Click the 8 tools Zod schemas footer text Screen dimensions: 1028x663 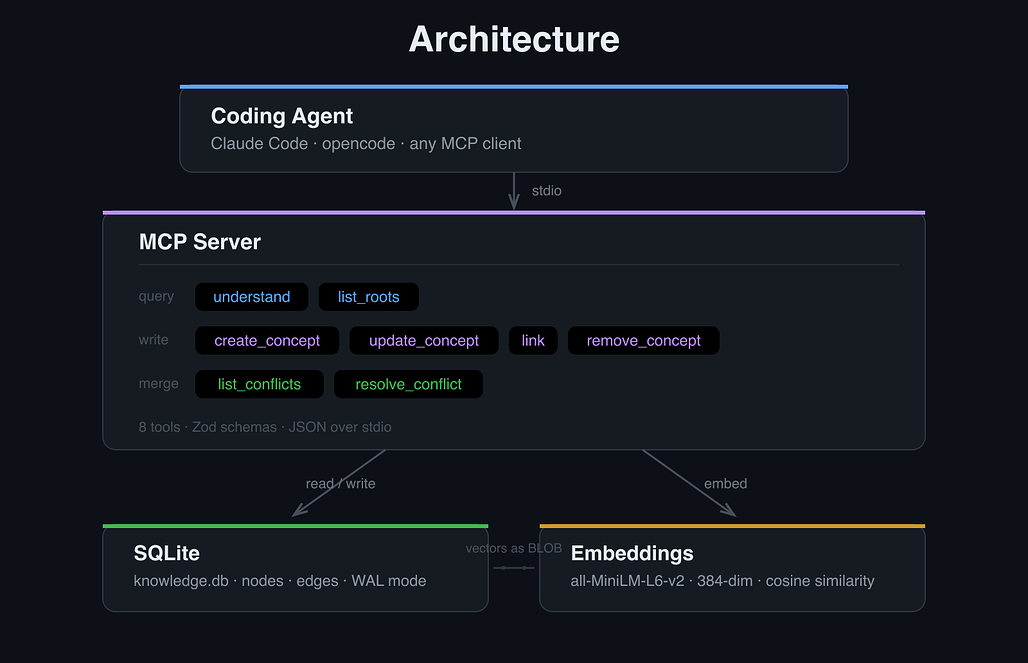pos(265,427)
